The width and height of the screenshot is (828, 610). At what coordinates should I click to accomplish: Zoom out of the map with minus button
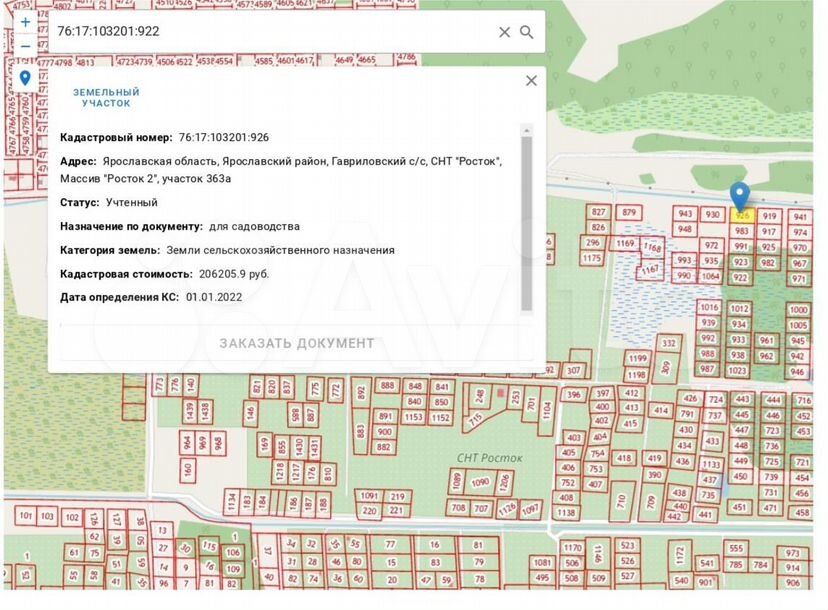pos(25,46)
